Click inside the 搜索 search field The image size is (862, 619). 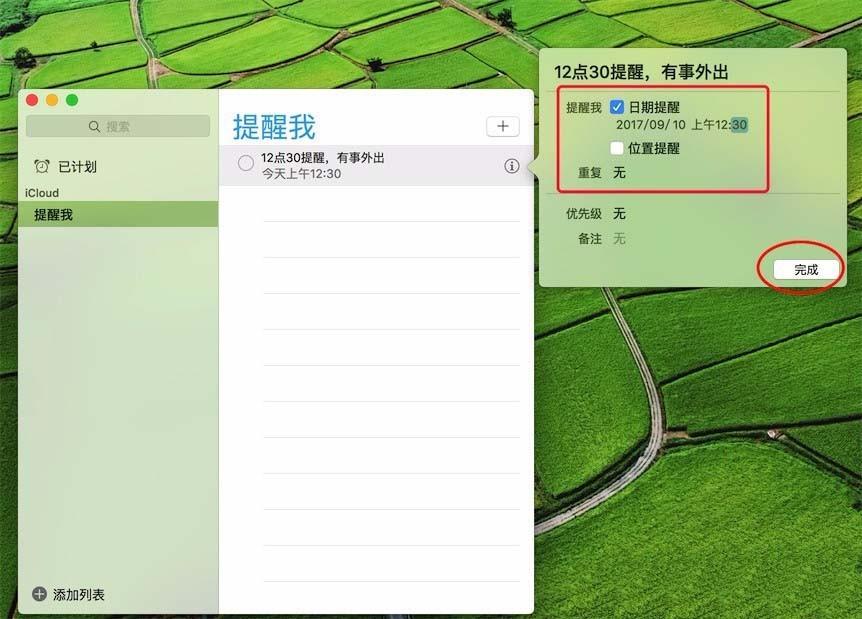pyautogui.click(x=120, y=126)
